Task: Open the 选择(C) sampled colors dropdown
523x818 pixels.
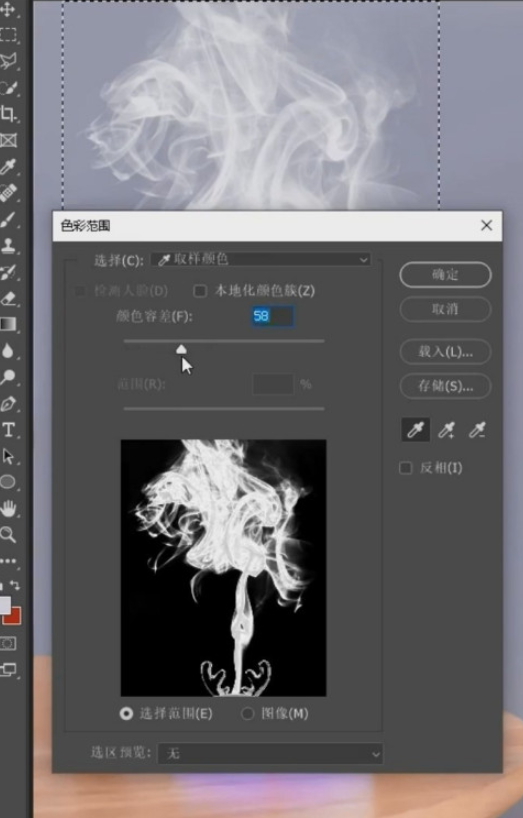Action: (x=261, y=259)
